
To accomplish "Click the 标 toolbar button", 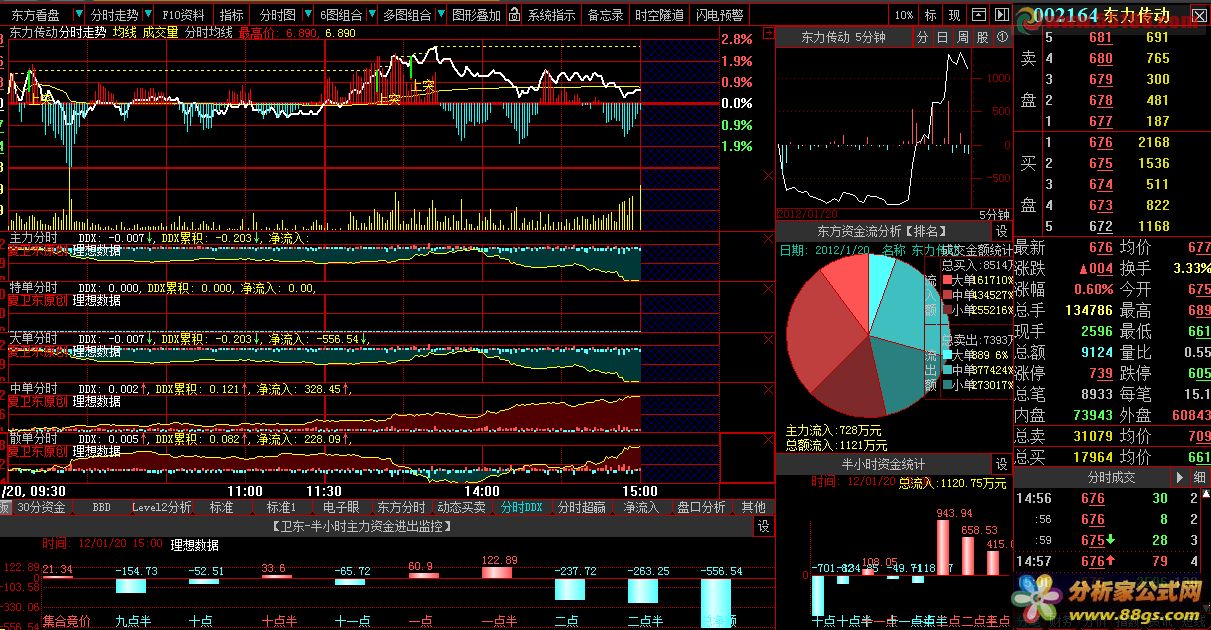I will [931, 15].
